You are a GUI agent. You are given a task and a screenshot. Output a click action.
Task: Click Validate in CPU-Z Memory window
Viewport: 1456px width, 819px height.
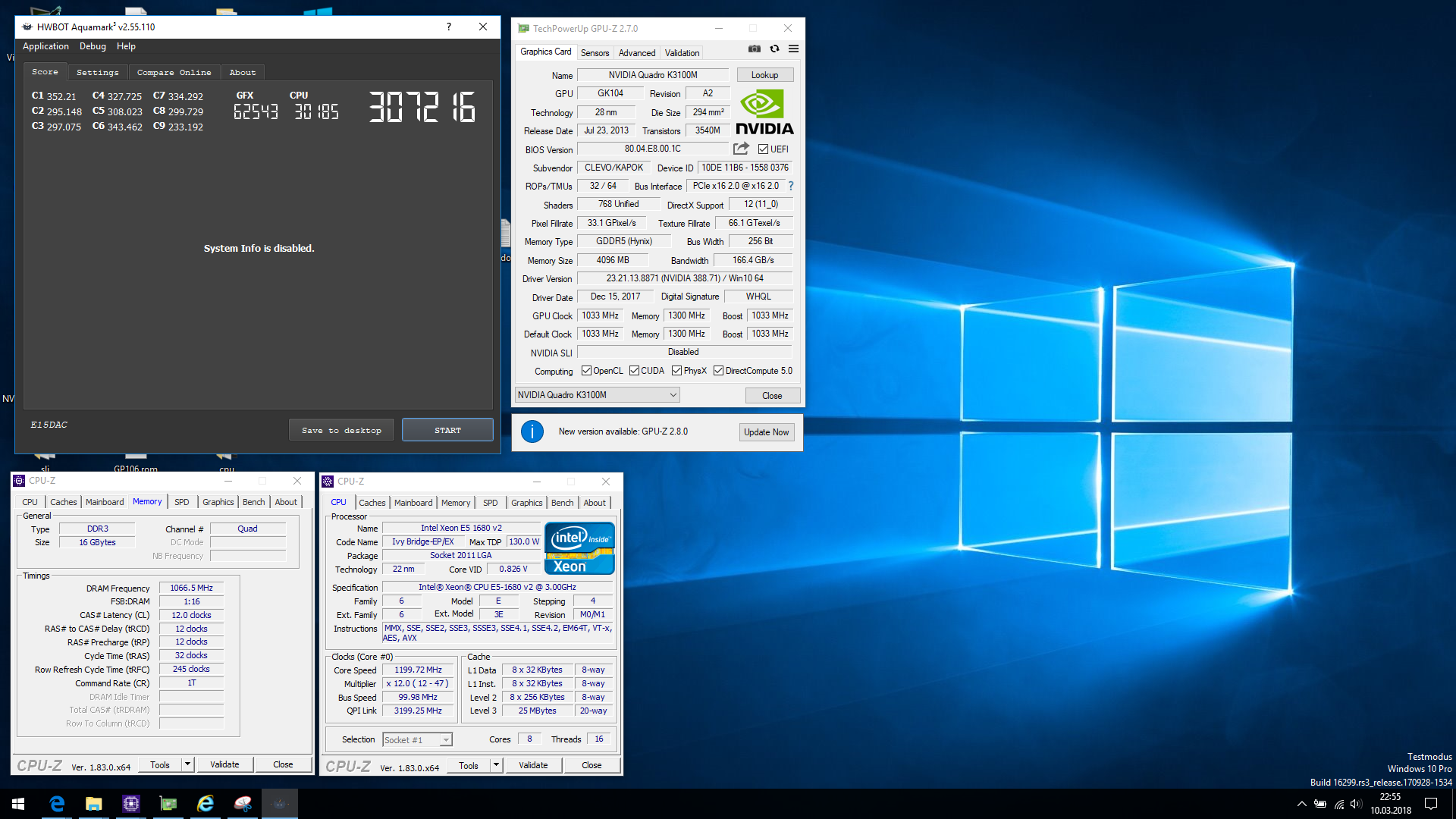pos(224,764)
